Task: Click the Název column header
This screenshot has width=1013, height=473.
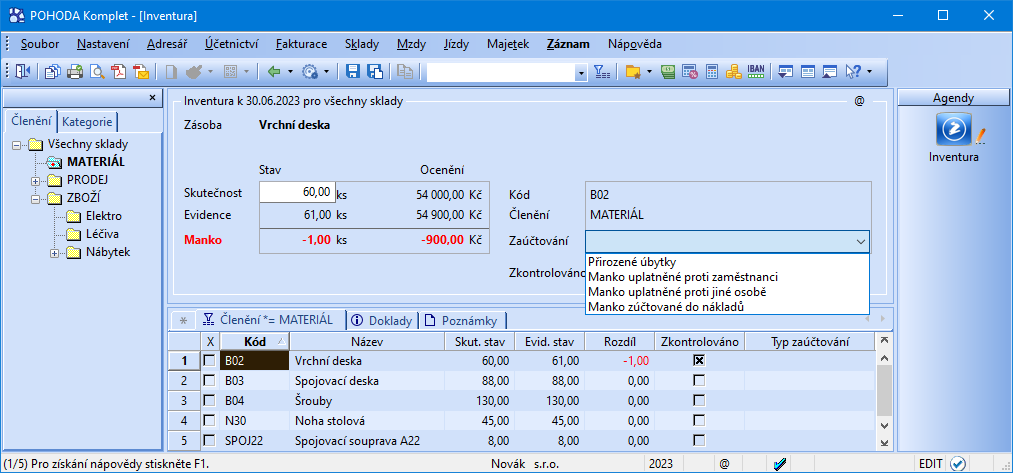Action: [x=367, y=341]
